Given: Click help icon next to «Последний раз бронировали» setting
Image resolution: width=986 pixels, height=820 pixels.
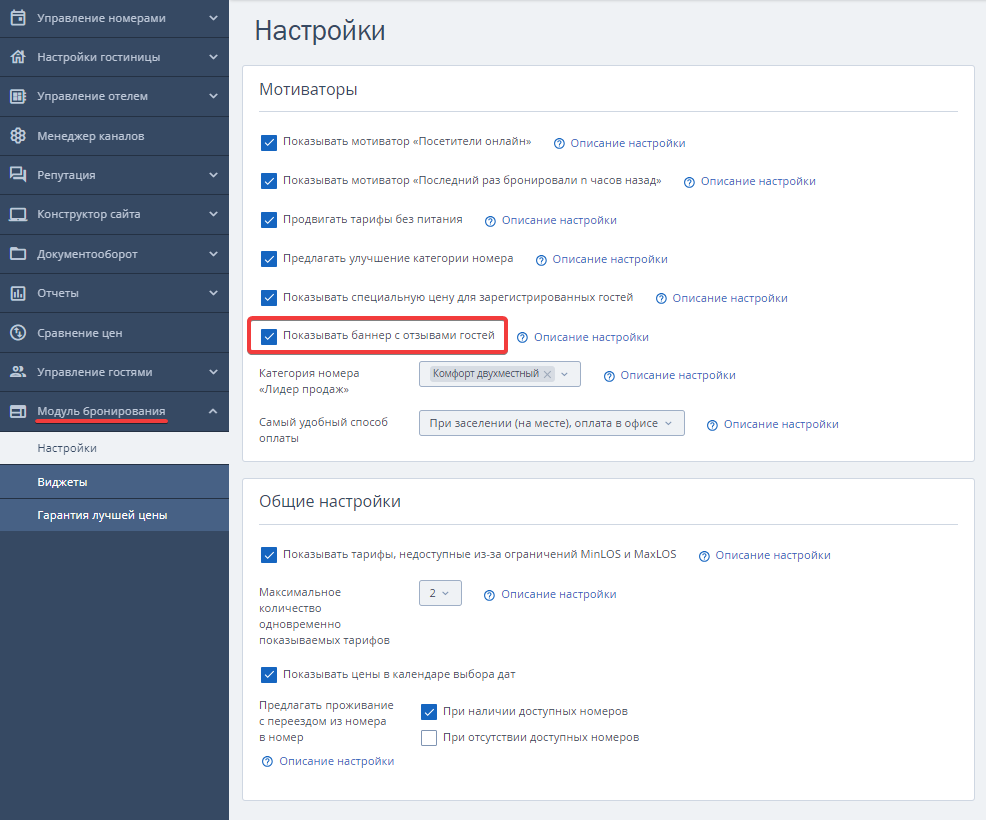Looking at the screenshot, I should tap(689, 182).
